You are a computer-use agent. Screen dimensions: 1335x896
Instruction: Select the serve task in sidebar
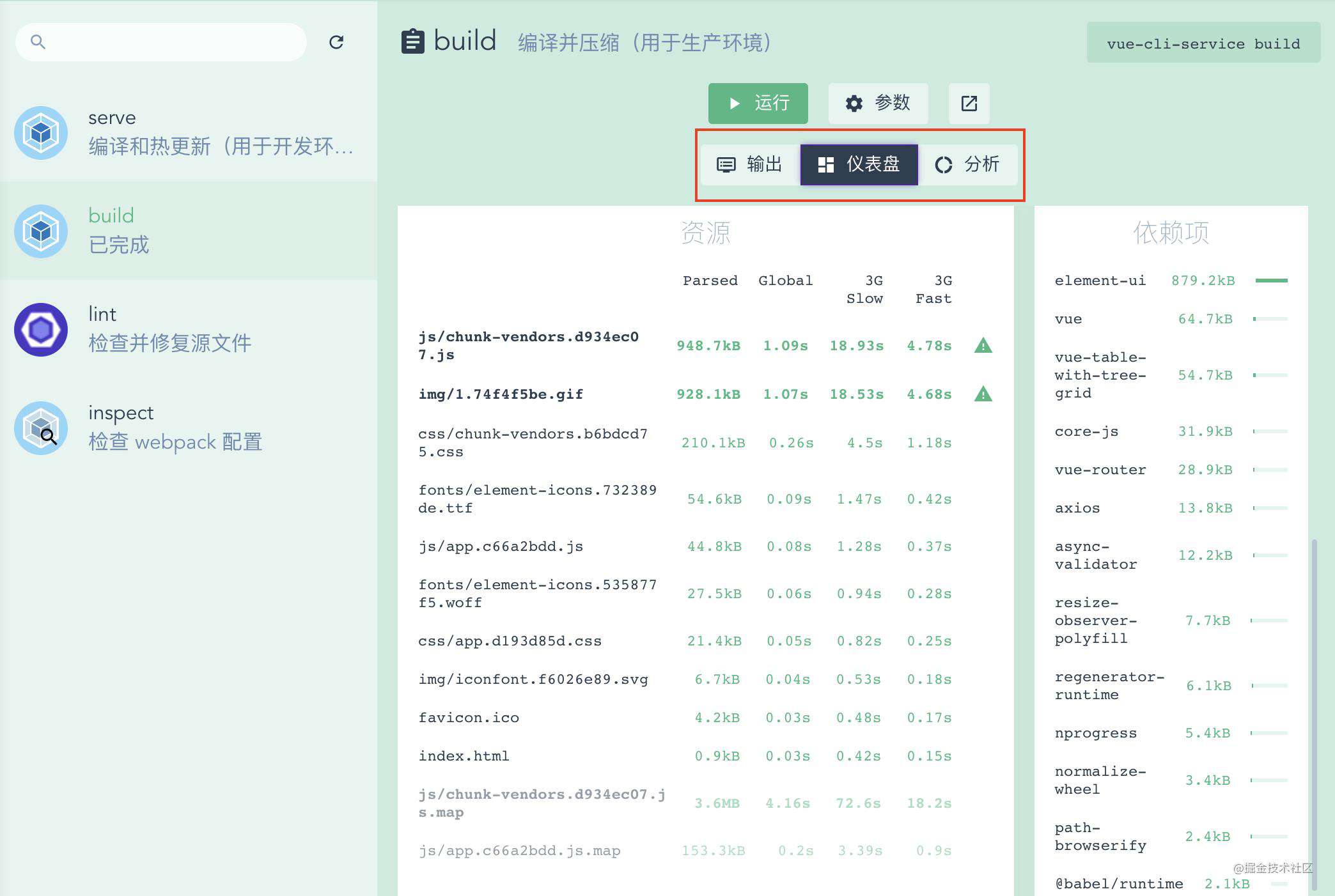[189, 133]
